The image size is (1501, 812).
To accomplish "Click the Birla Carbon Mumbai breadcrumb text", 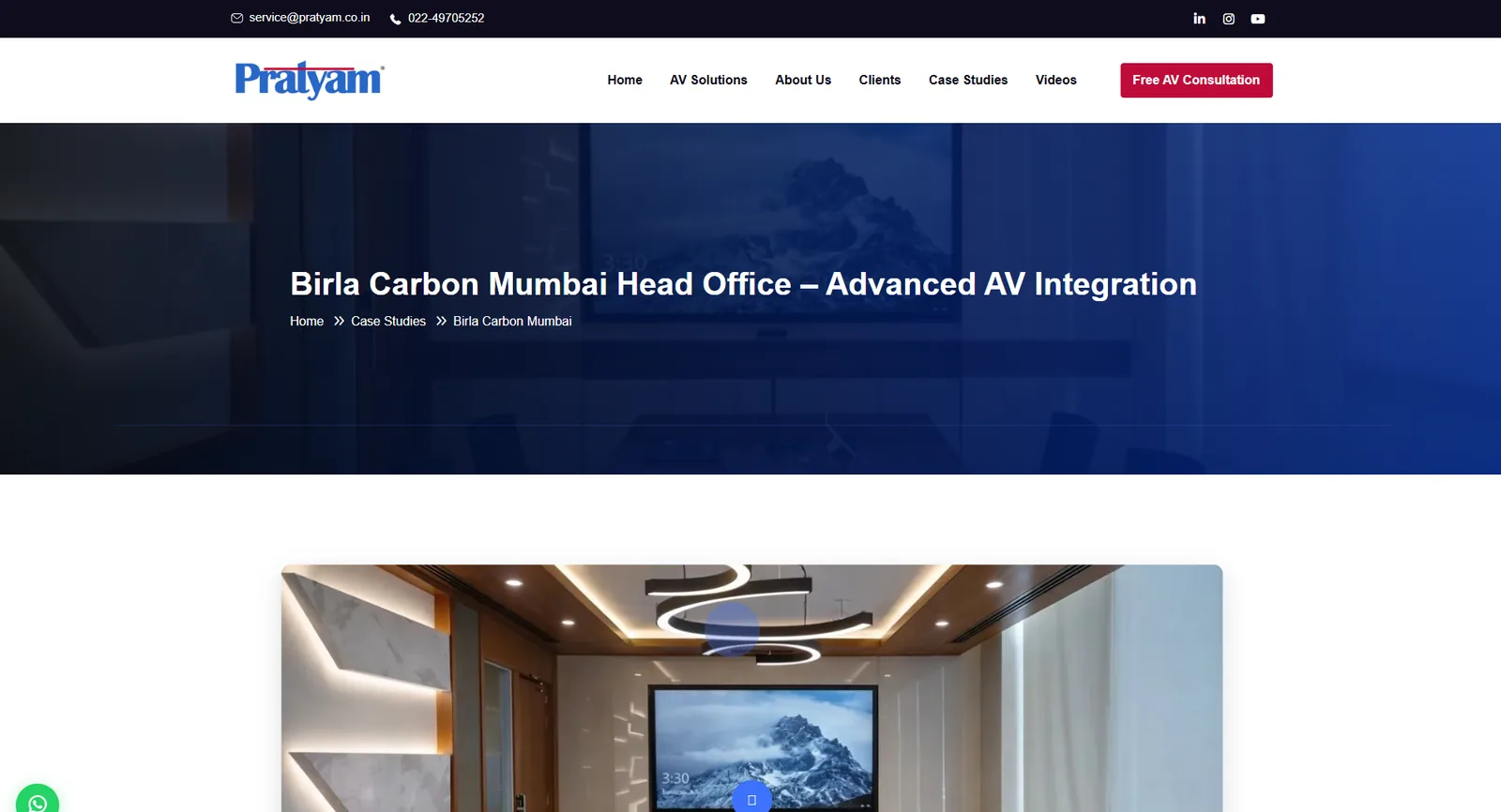I will [512, 322].
